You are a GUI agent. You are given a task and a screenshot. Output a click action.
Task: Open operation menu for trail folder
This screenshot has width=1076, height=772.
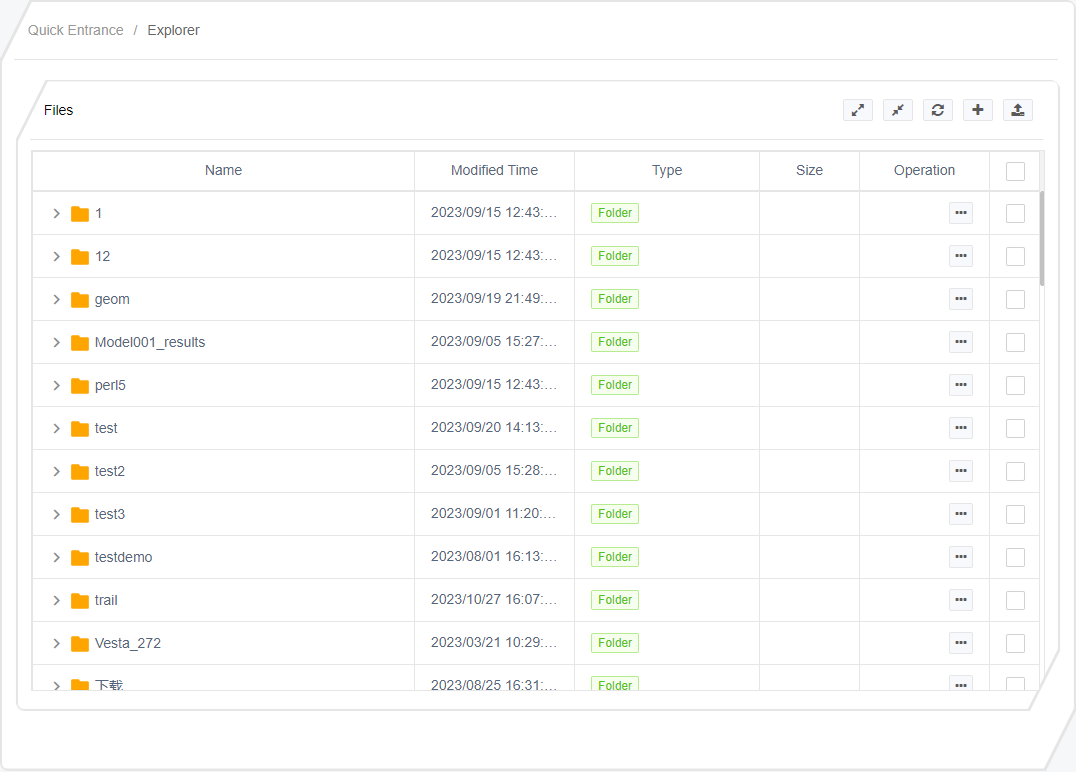coord(961,600)
